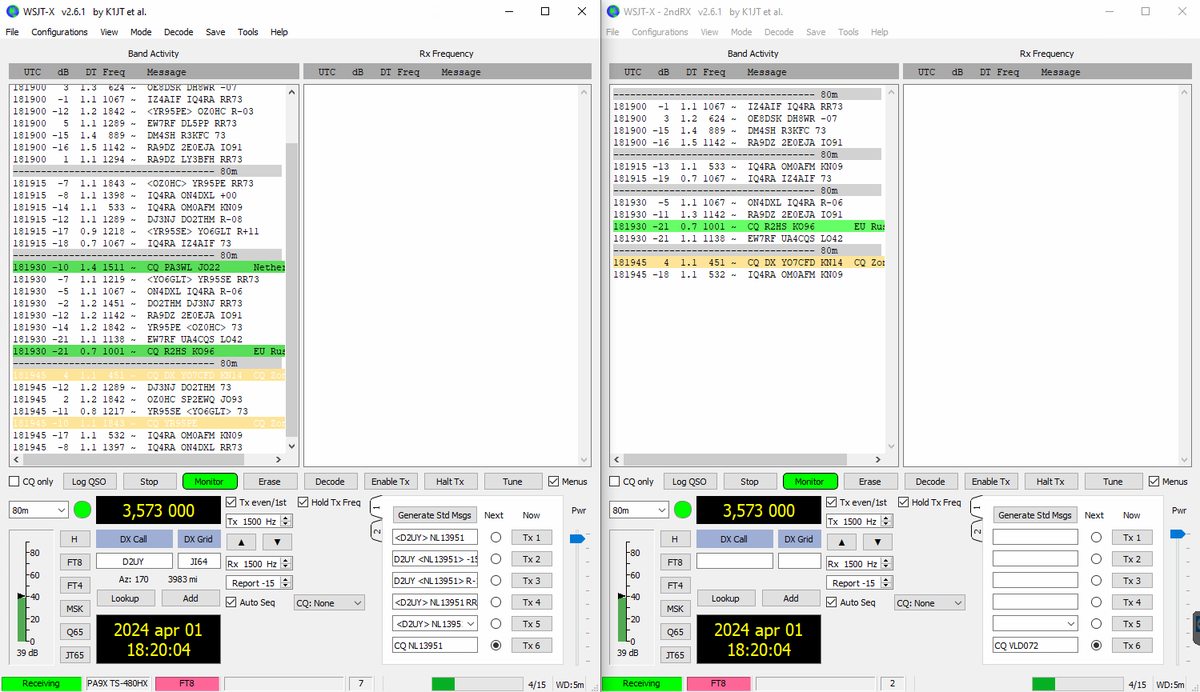Click Rx 1500 Hz spinner in left window

[259, 563]
